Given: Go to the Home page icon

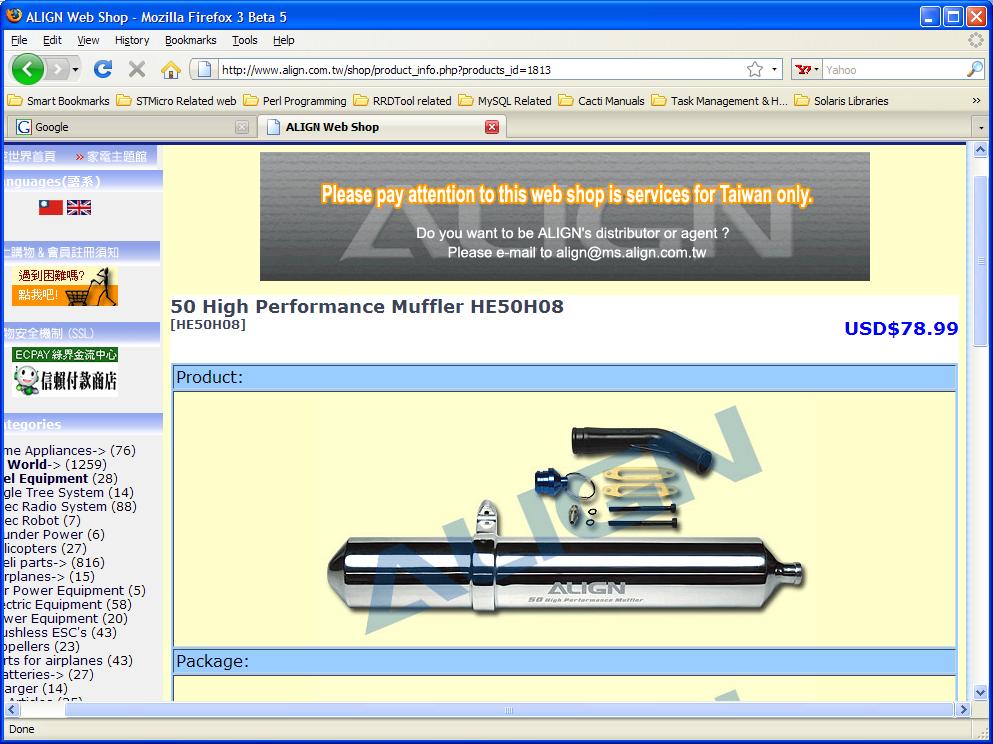Looking at the screenshot, I should [170, 69].
